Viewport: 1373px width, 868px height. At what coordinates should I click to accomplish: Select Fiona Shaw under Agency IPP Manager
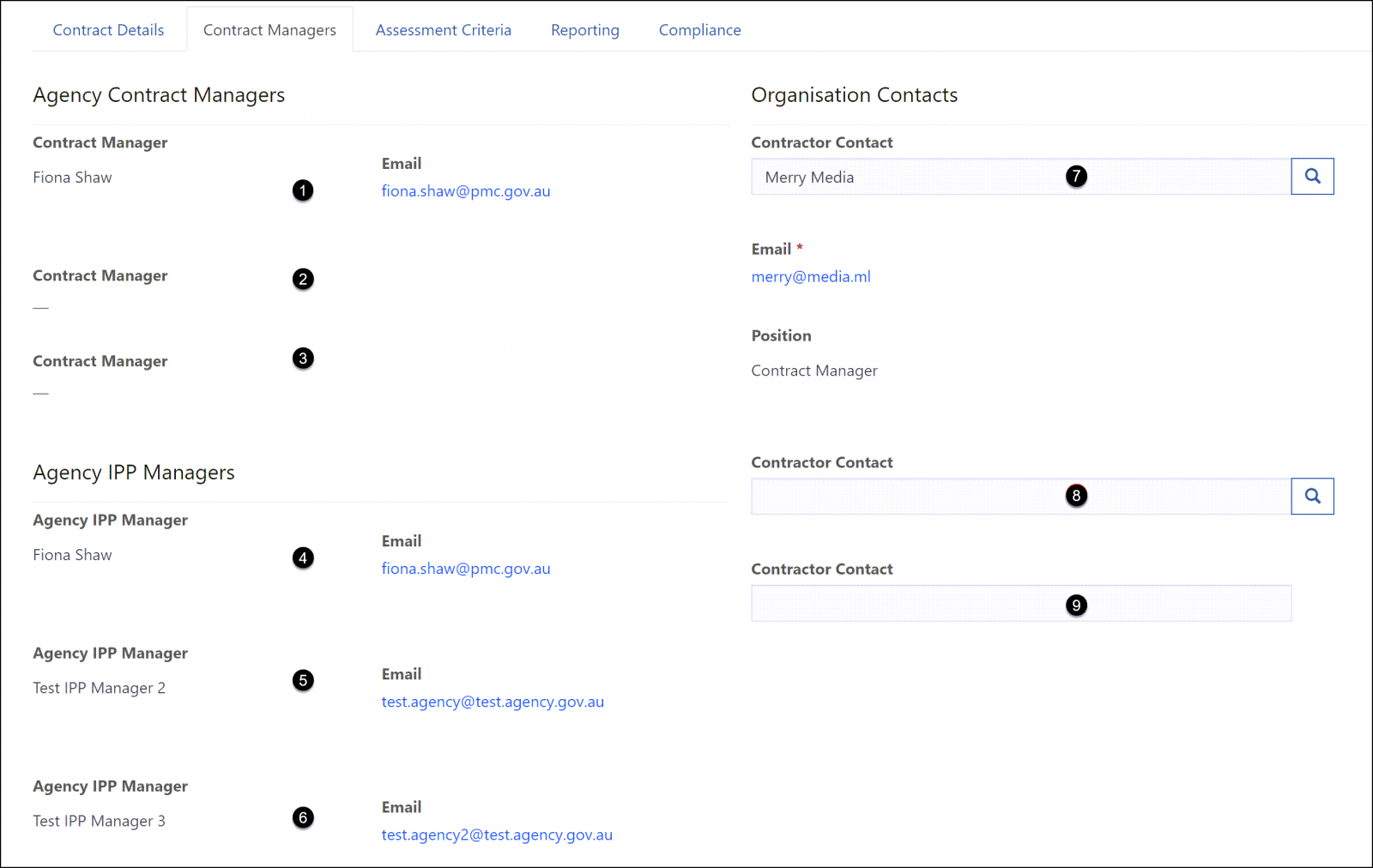[72, 555]
